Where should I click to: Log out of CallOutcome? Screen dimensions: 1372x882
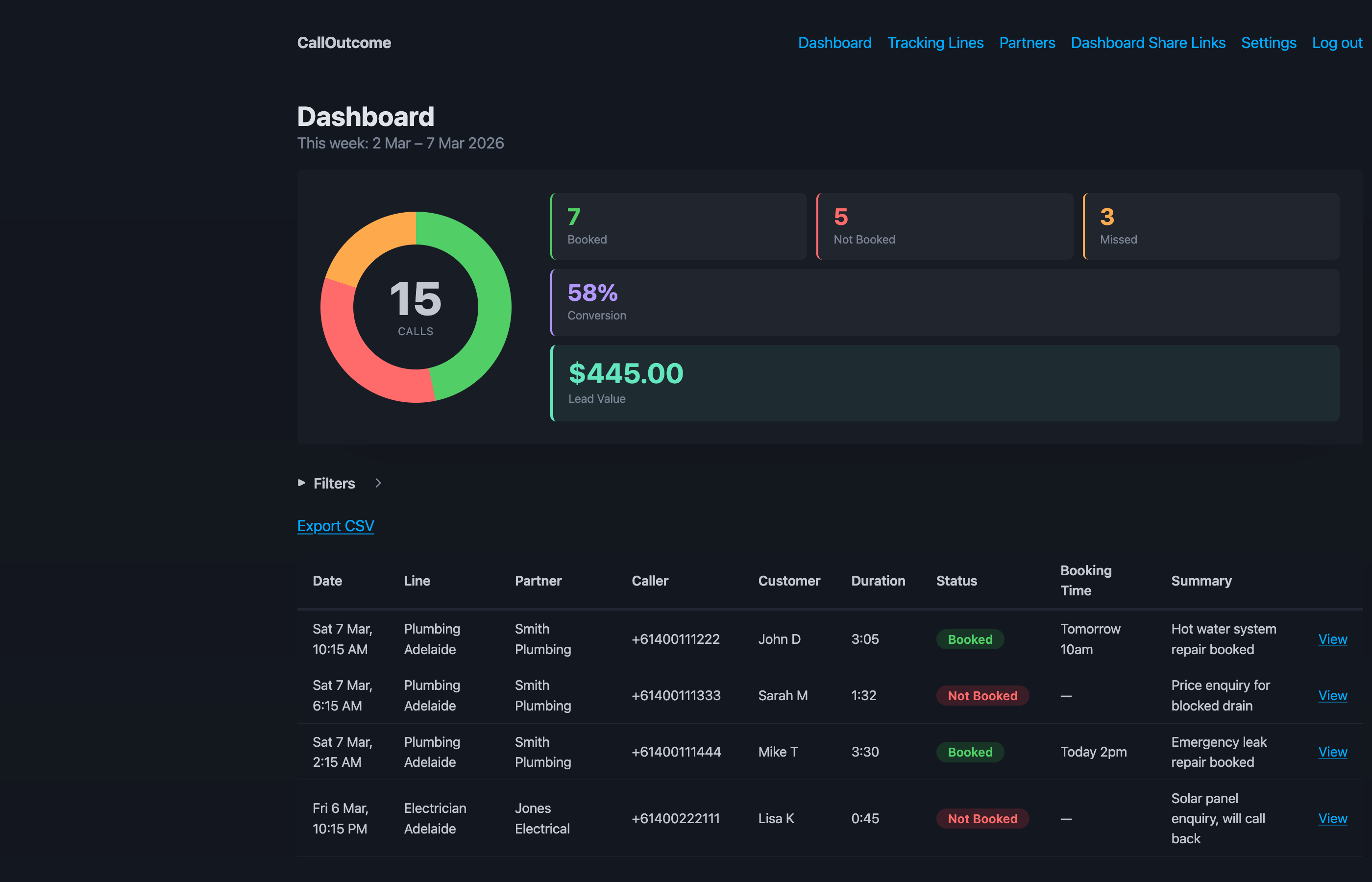[x=1337, y=42]
